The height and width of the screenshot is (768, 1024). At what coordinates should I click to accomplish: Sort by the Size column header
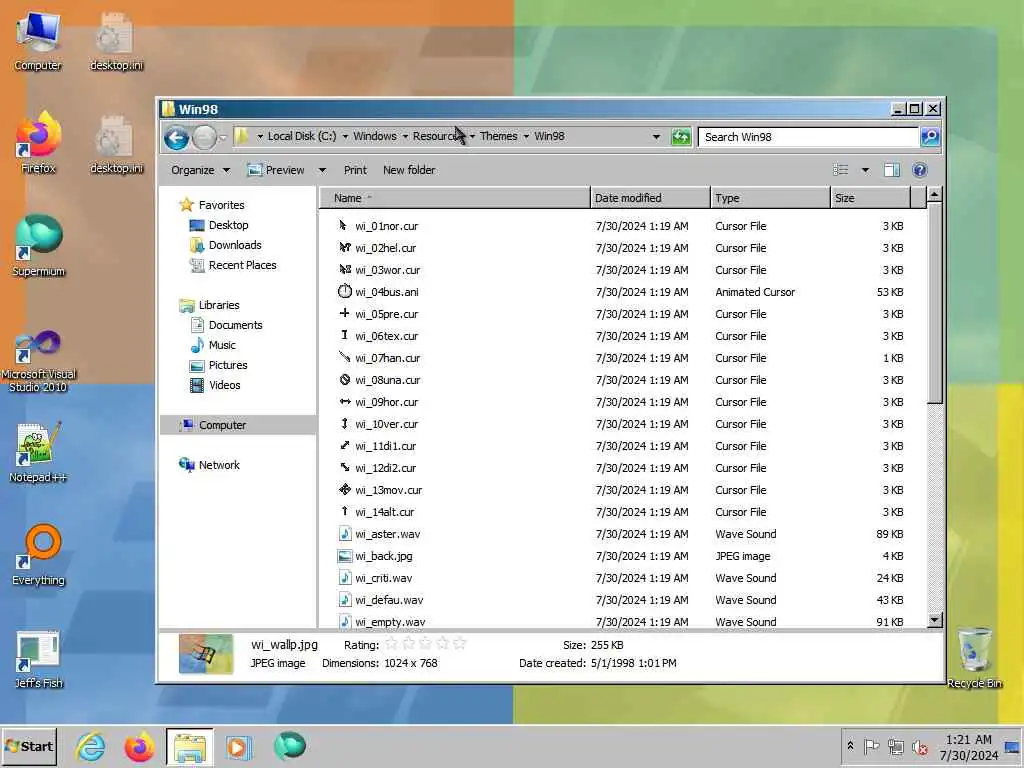point(870,198)
